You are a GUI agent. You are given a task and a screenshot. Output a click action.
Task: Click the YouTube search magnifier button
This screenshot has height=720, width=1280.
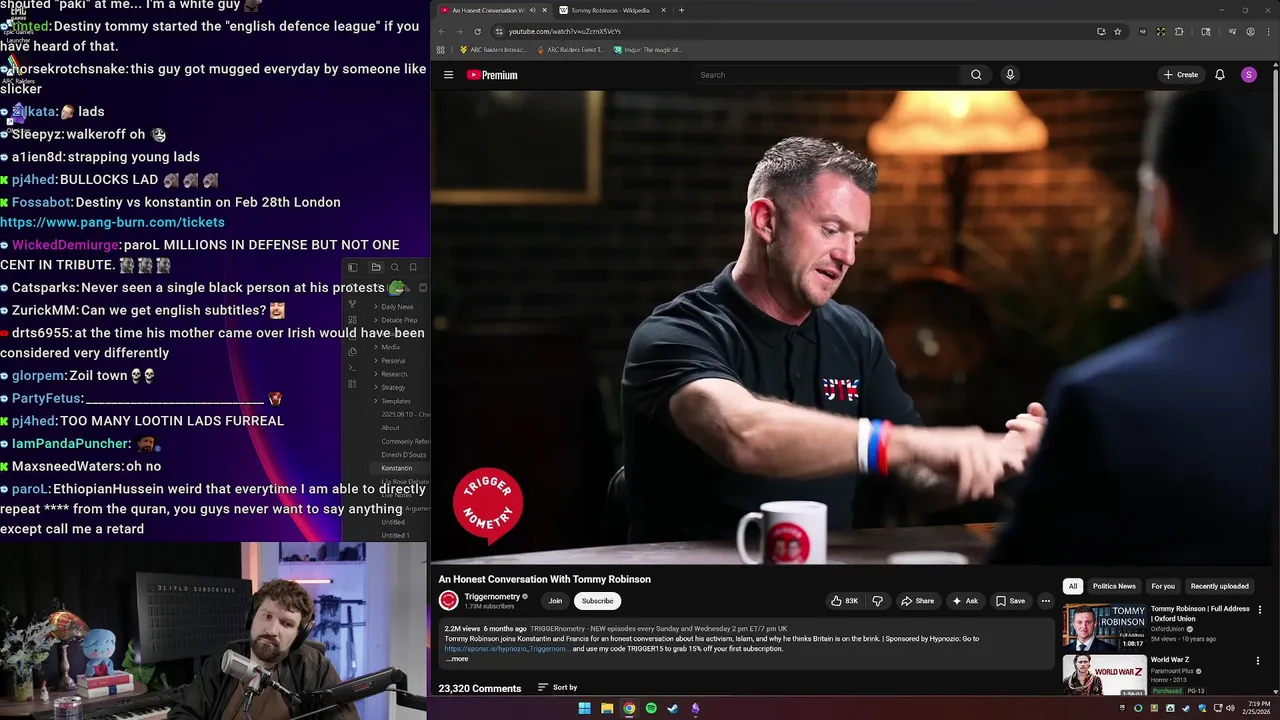(x=976, y=75)
